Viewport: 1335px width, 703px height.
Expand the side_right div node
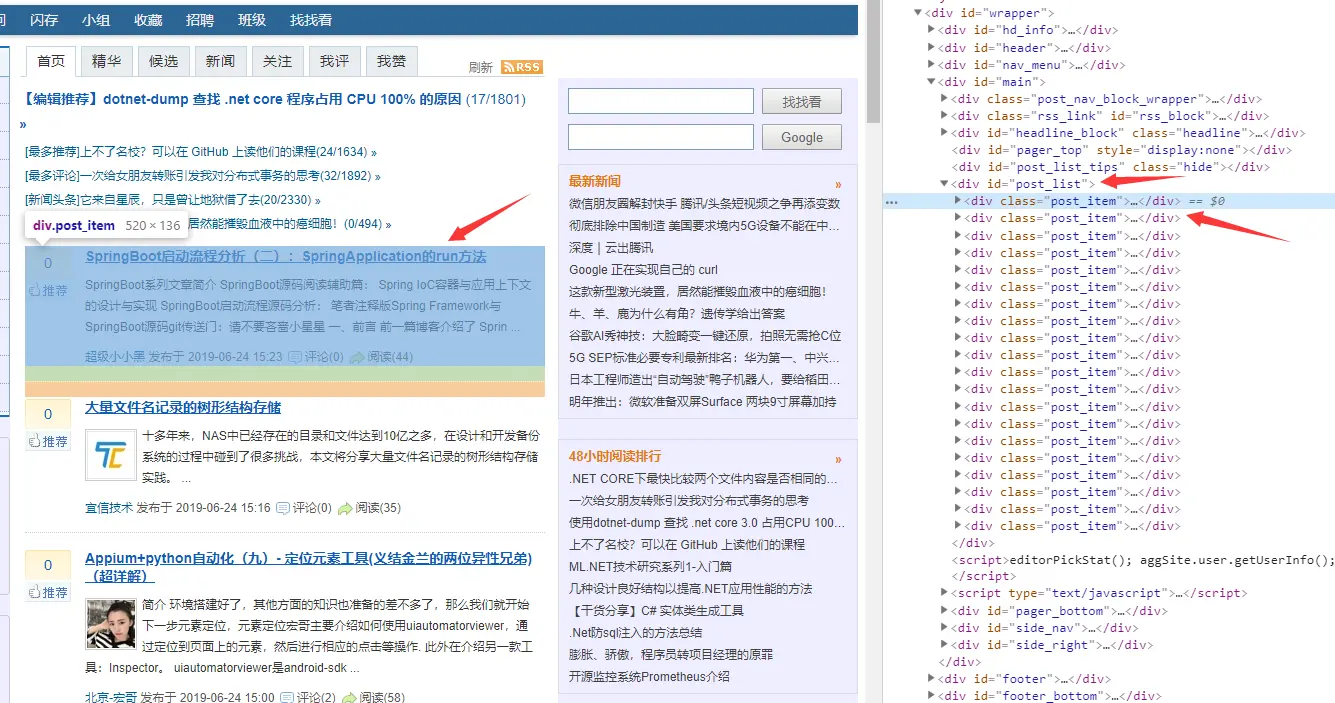click(x=944, y=644)
